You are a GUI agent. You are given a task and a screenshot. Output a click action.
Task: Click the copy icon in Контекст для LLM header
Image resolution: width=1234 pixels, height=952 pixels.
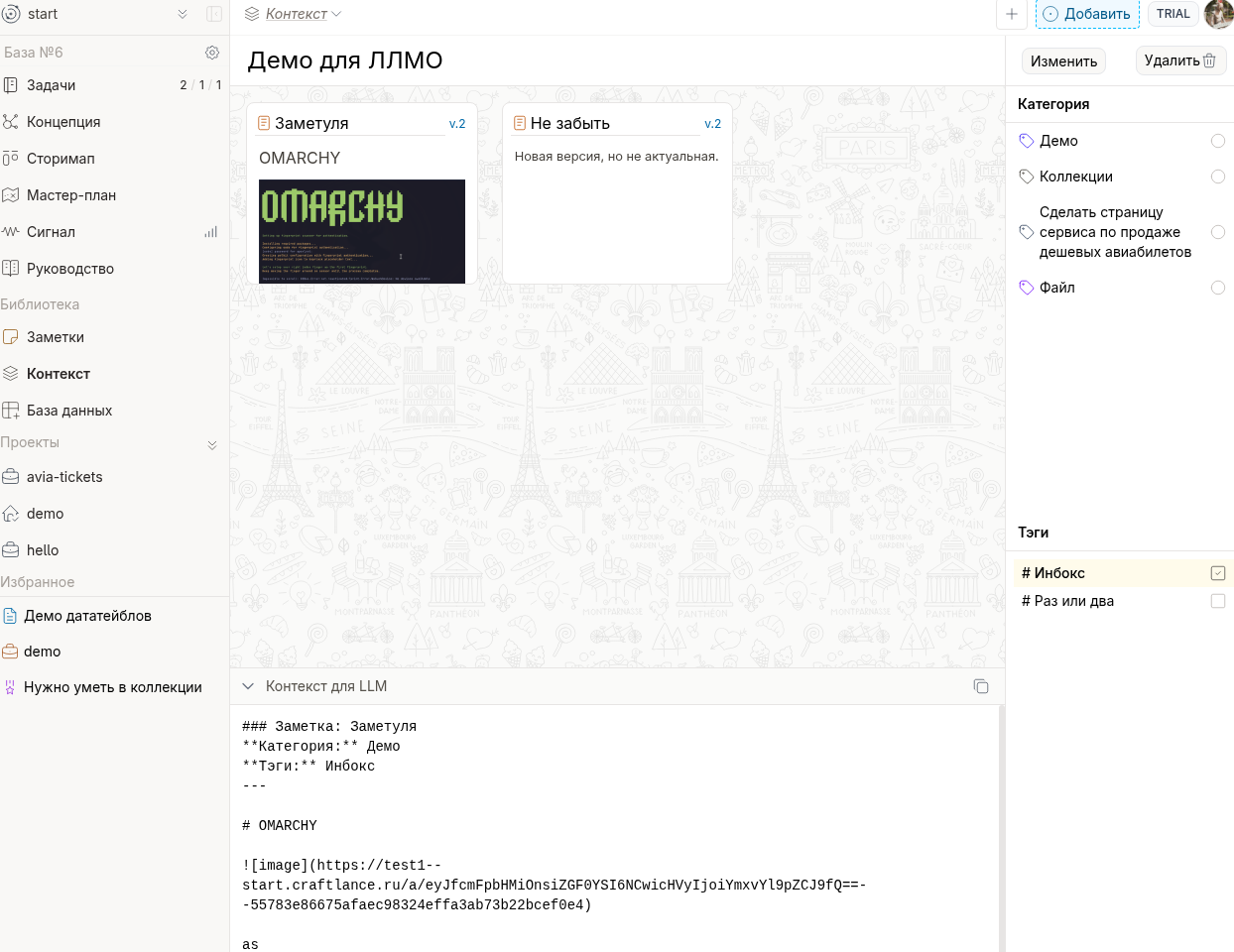click(980, 686)
